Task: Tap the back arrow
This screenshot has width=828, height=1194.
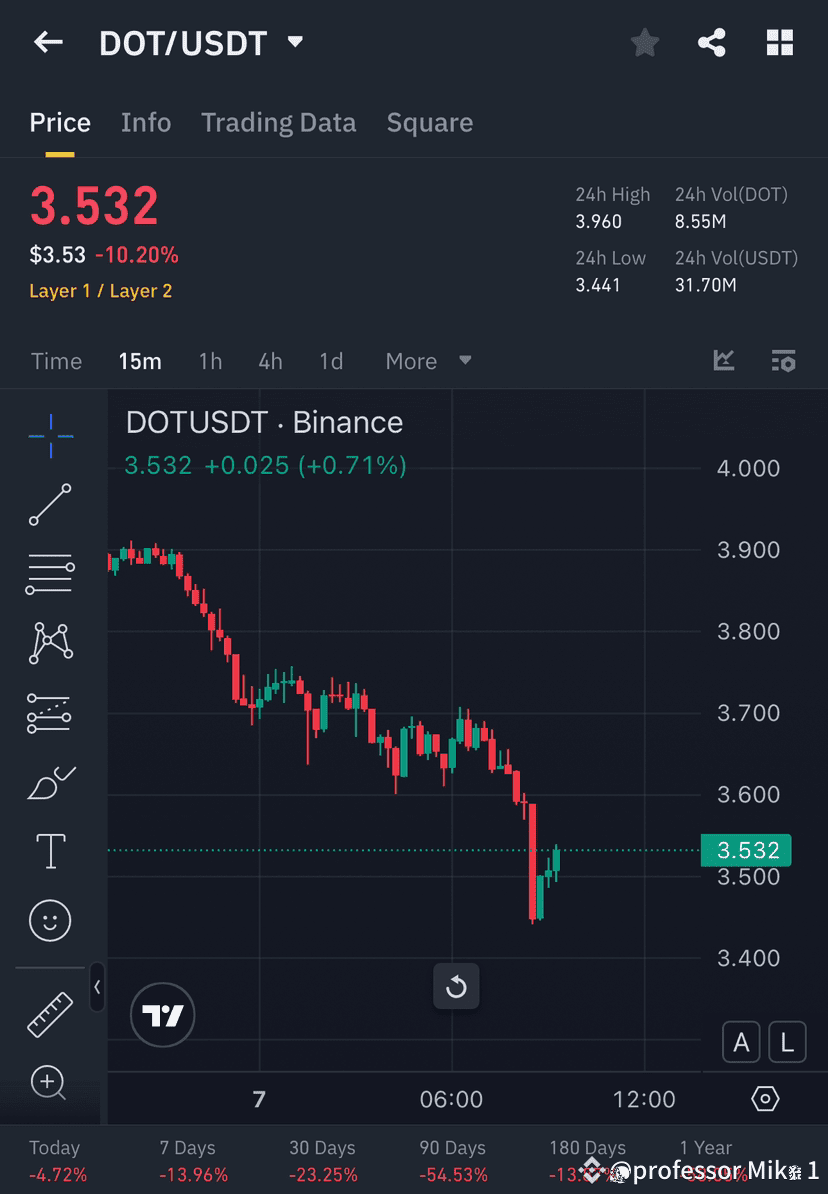Action: (x=48, y=43)
